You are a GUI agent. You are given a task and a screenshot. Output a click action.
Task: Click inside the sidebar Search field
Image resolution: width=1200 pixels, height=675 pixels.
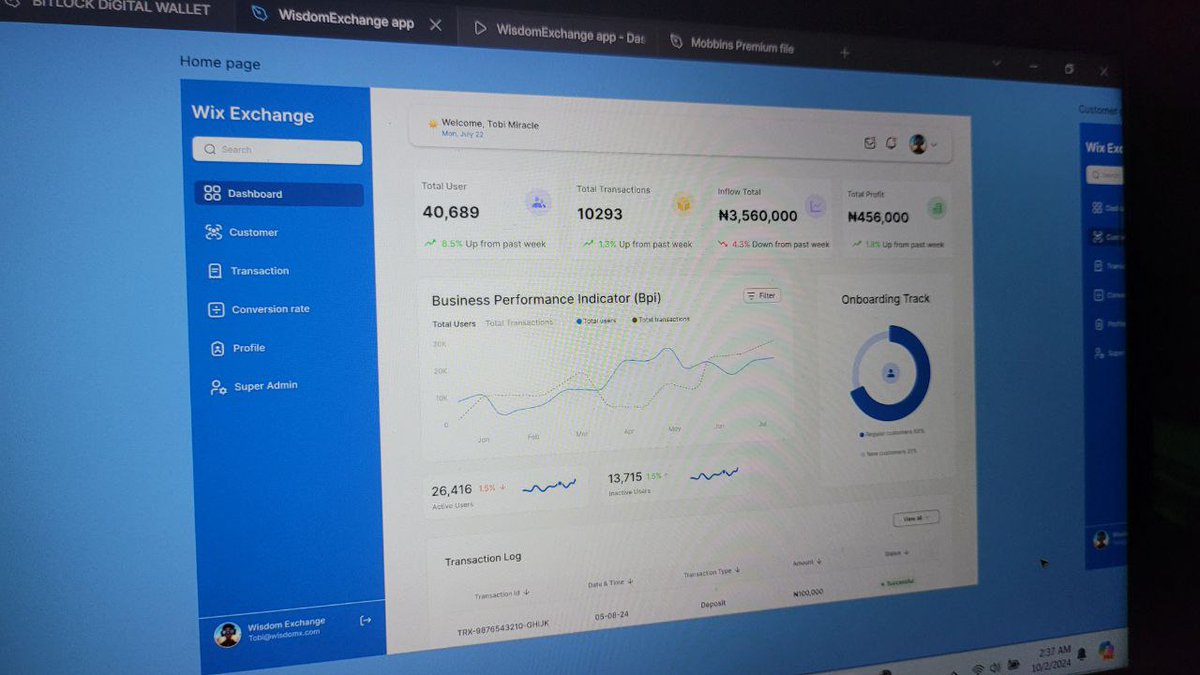[277, 151]
